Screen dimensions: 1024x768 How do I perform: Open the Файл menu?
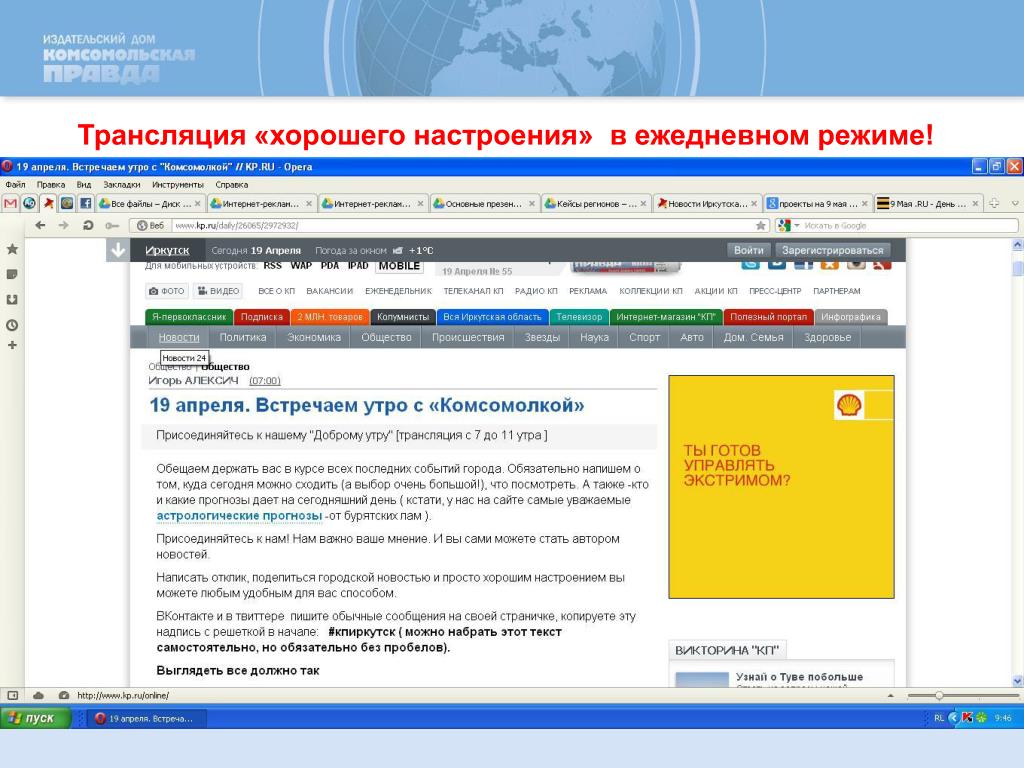[x=15, y=185]
